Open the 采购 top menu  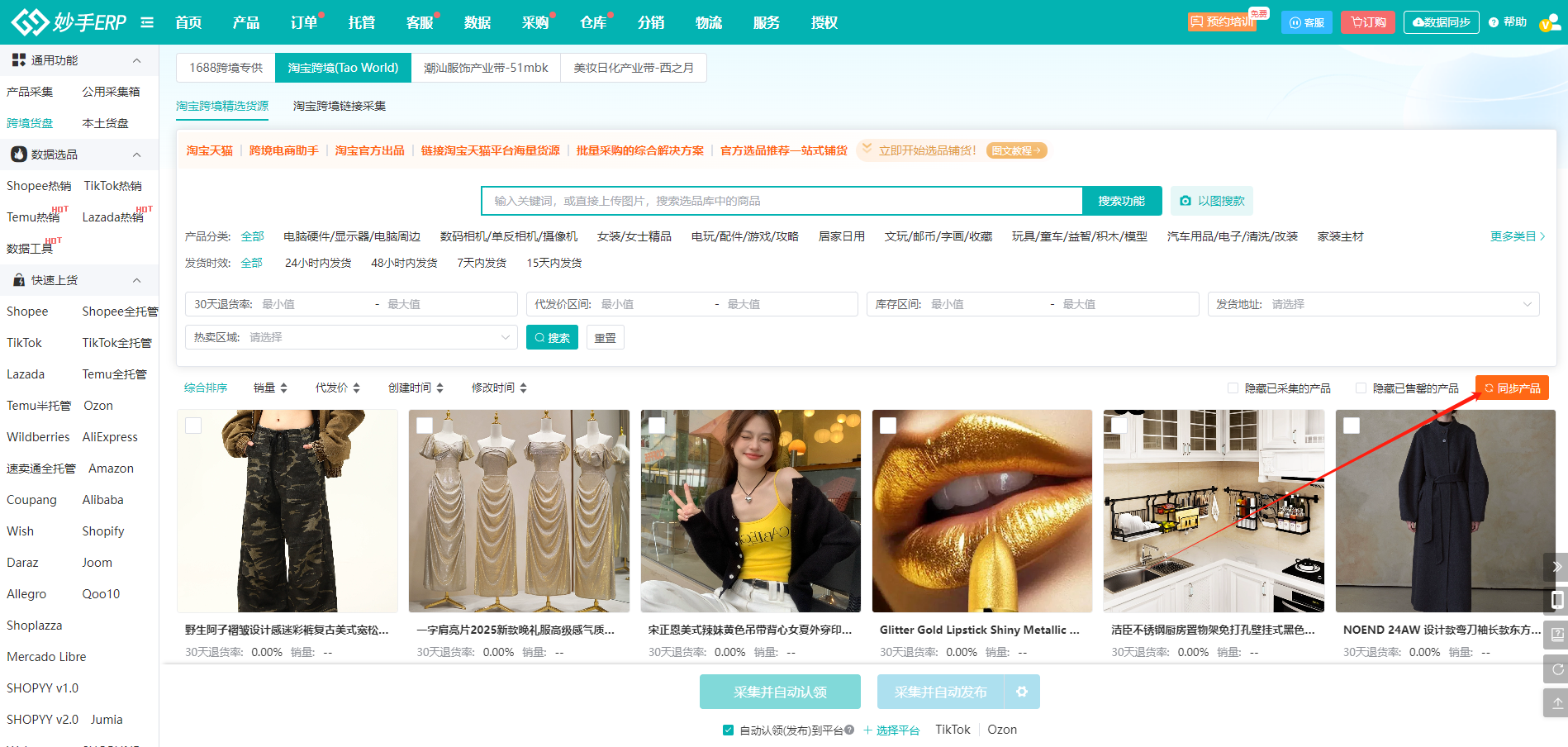coord(535,22)
